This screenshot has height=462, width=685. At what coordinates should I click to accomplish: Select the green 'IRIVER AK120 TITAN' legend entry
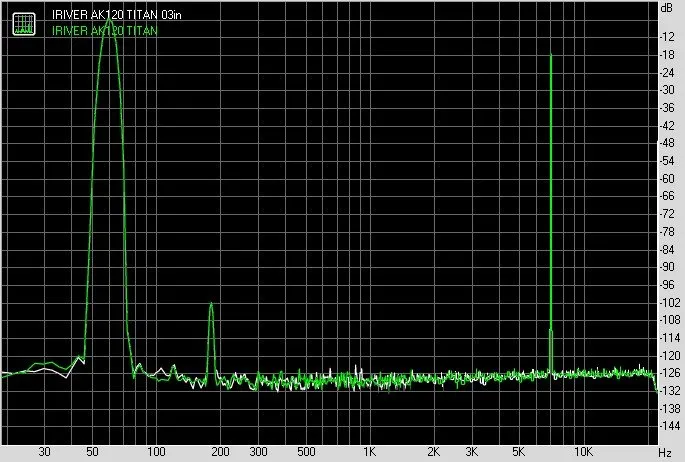pos(104,31)
